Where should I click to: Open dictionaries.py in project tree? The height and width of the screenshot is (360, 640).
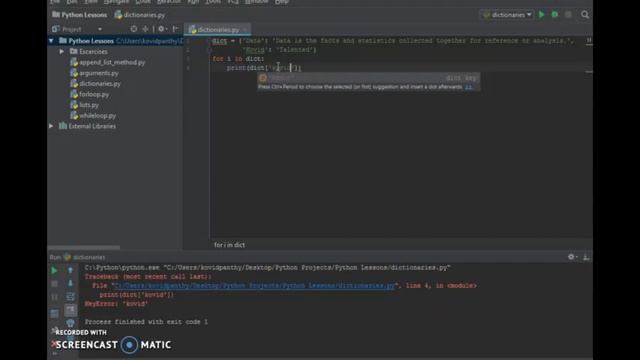click(x=96, y=84)
